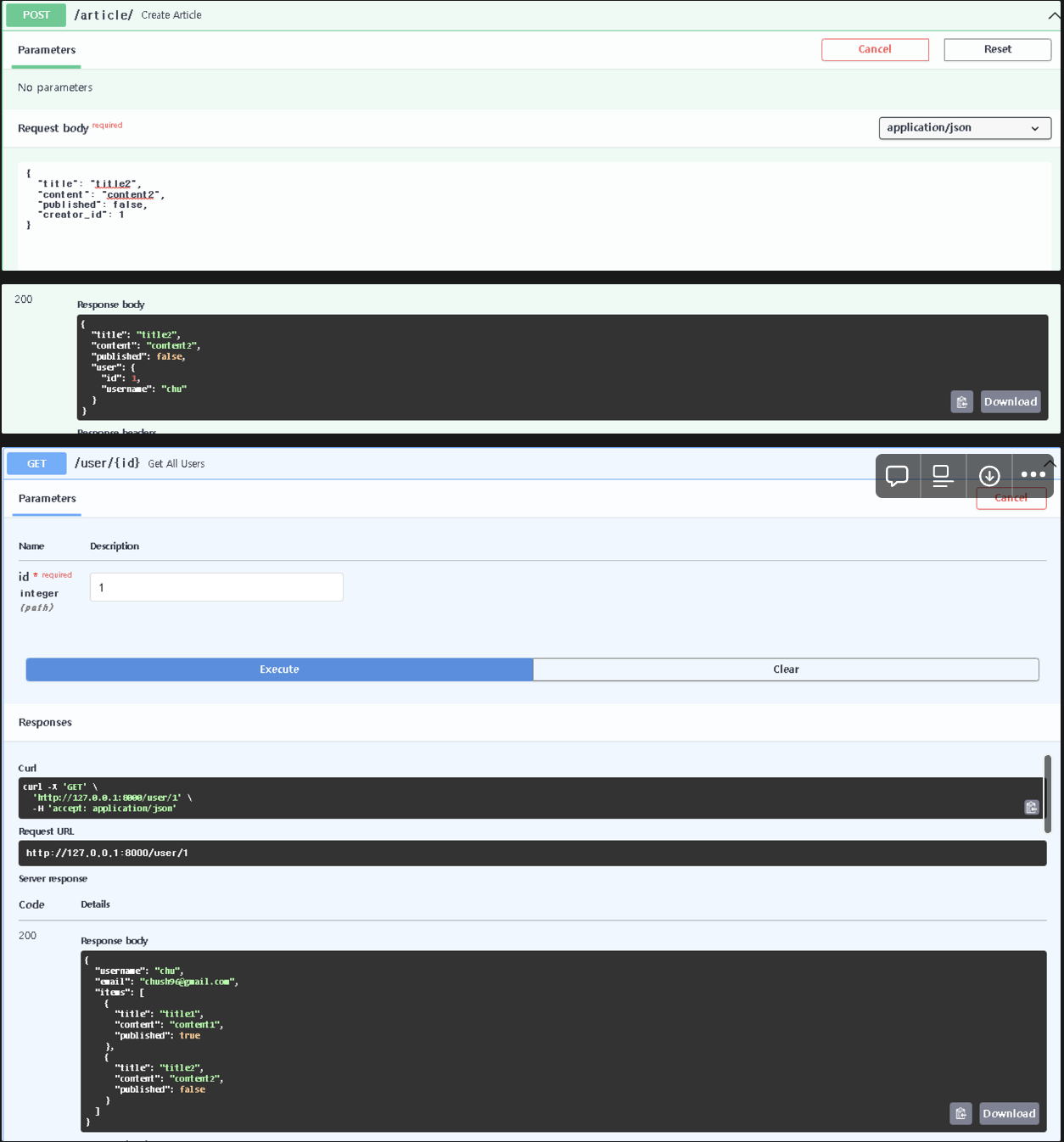Click the Reset button
The image size is (1064, 1142).
[x=997, y=49]
